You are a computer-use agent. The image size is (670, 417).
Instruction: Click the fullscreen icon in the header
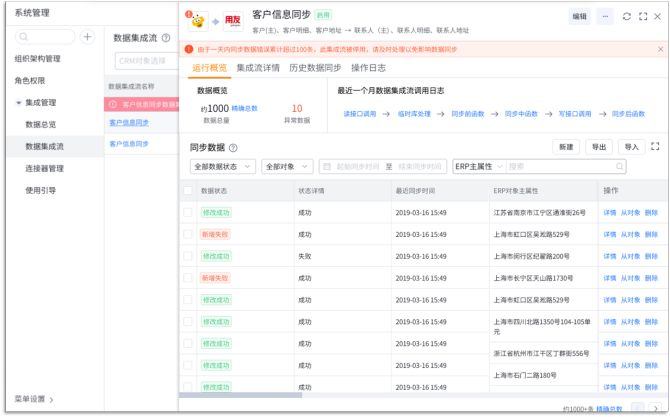pyautogui.click(x=642, y=17)
